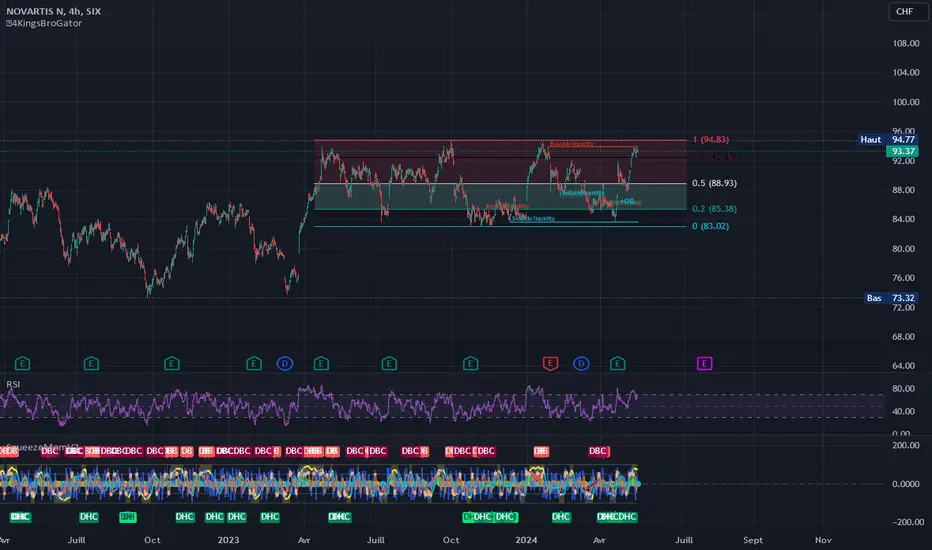
Task: Click the green E marker after Juill 2023
Action: 389,363
